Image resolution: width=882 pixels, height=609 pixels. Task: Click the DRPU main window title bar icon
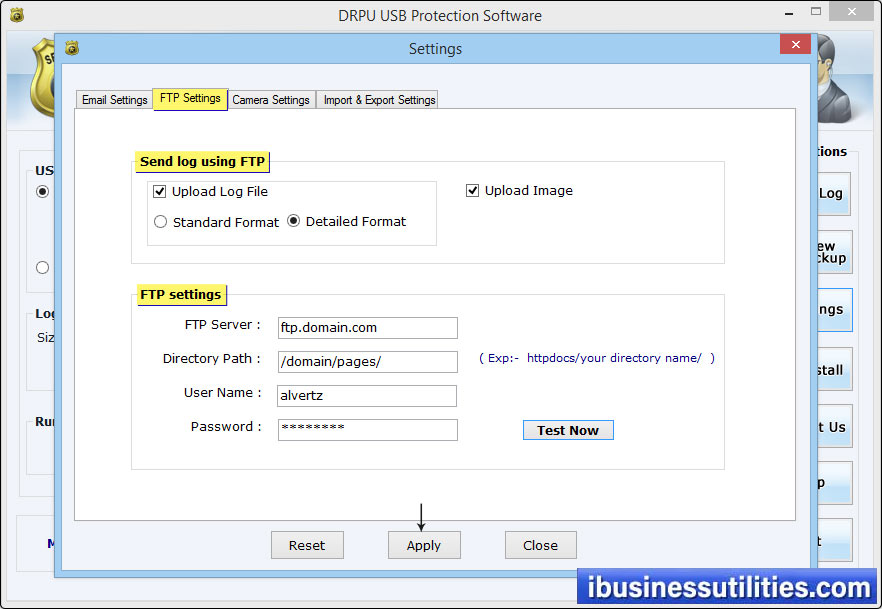(x=17, y=15)
